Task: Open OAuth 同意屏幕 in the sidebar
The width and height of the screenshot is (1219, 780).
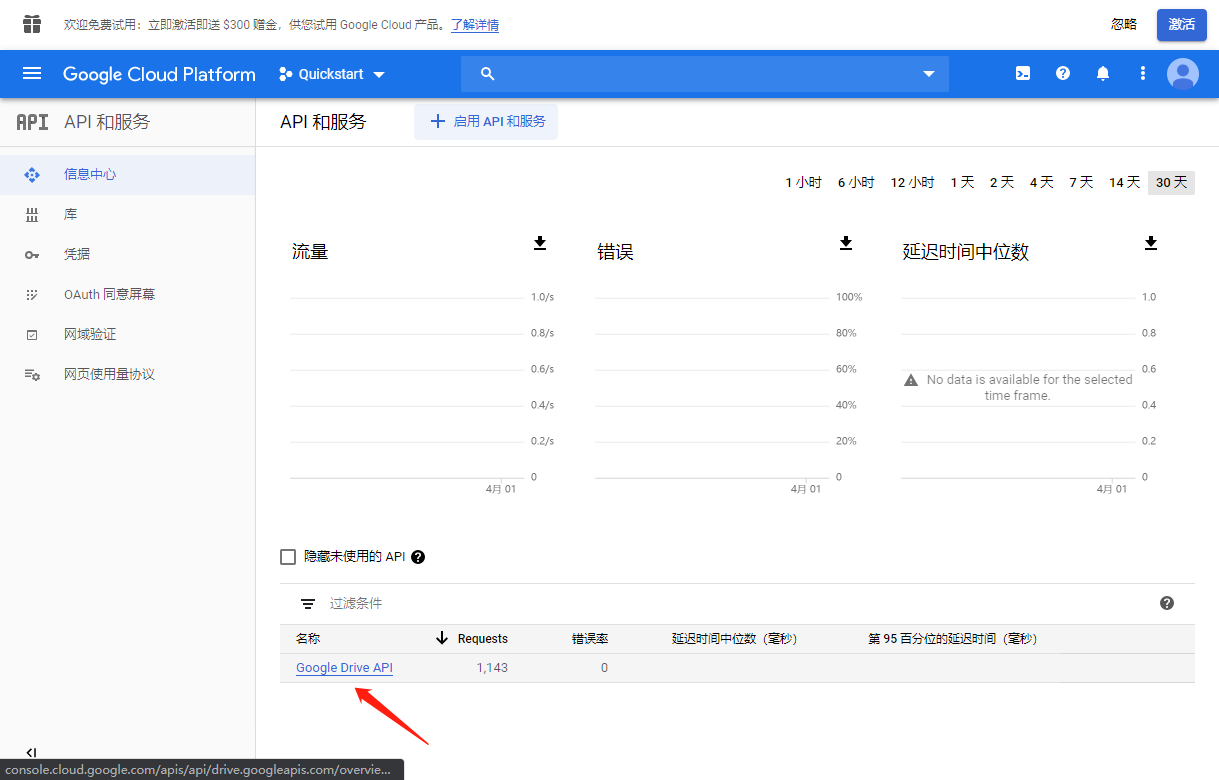Action: (x=127, y=294)
